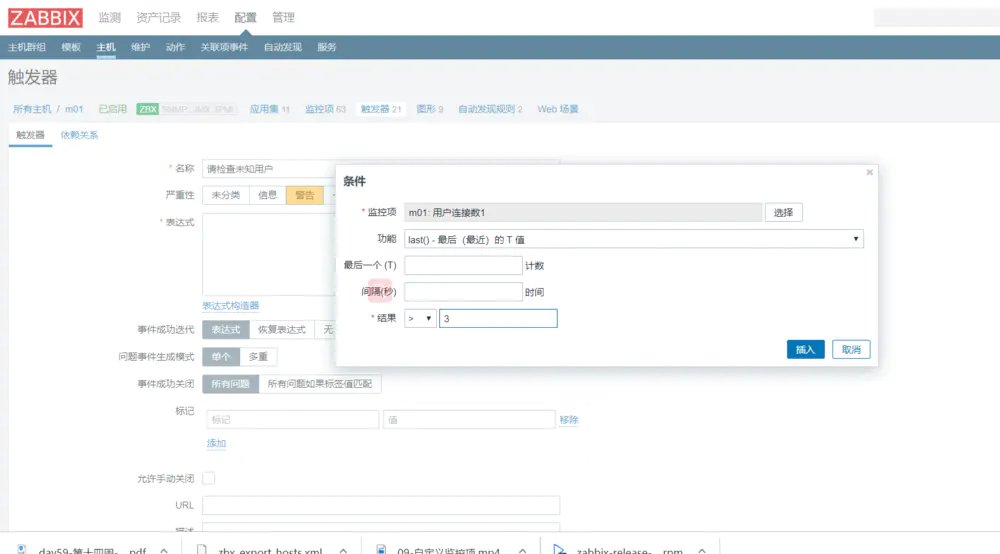The height and width of the screenshot is (554, 1000).
Task: Open the 报表 top menu
Action: point(207,18)
